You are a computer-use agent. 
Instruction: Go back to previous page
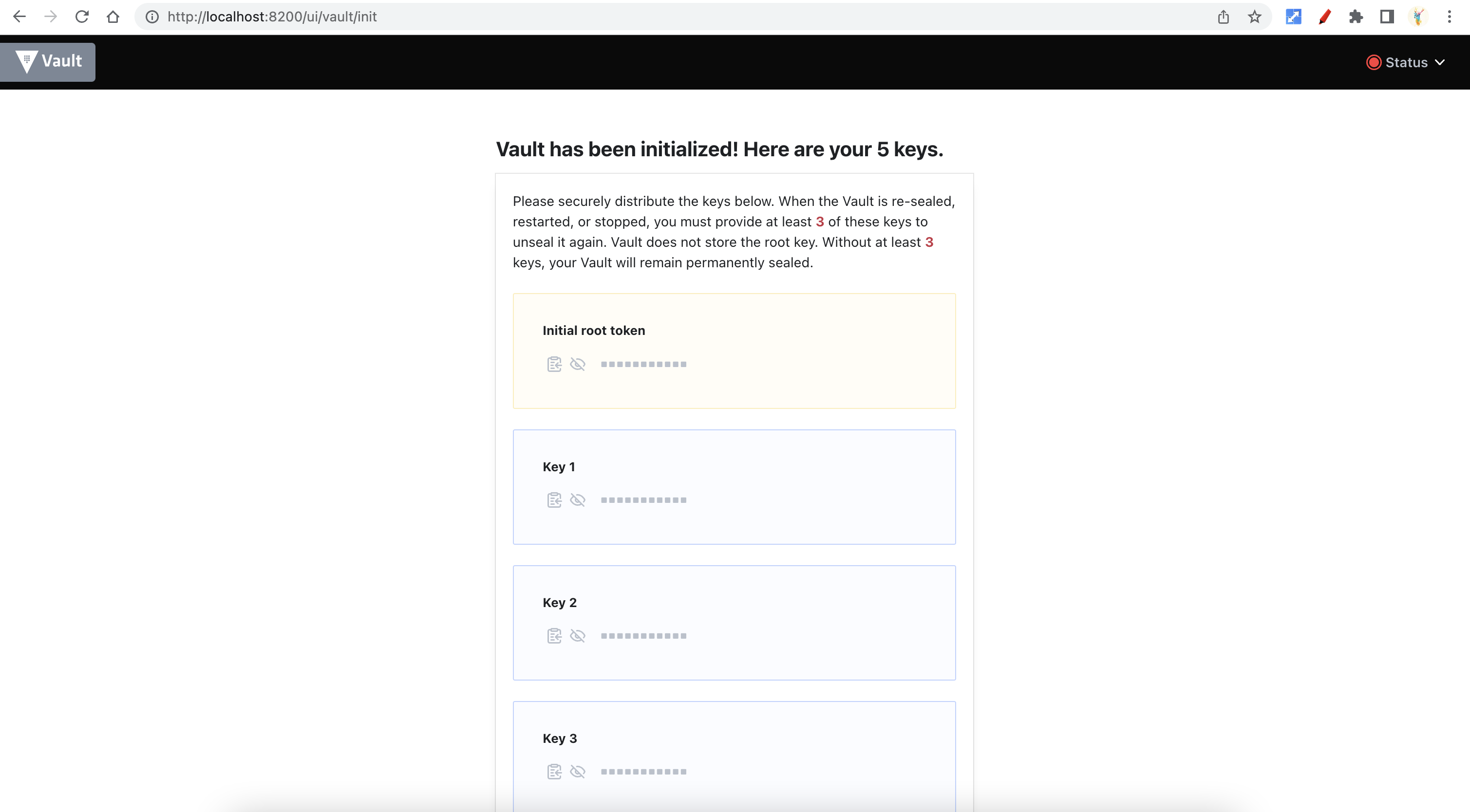tap(19, 17)
